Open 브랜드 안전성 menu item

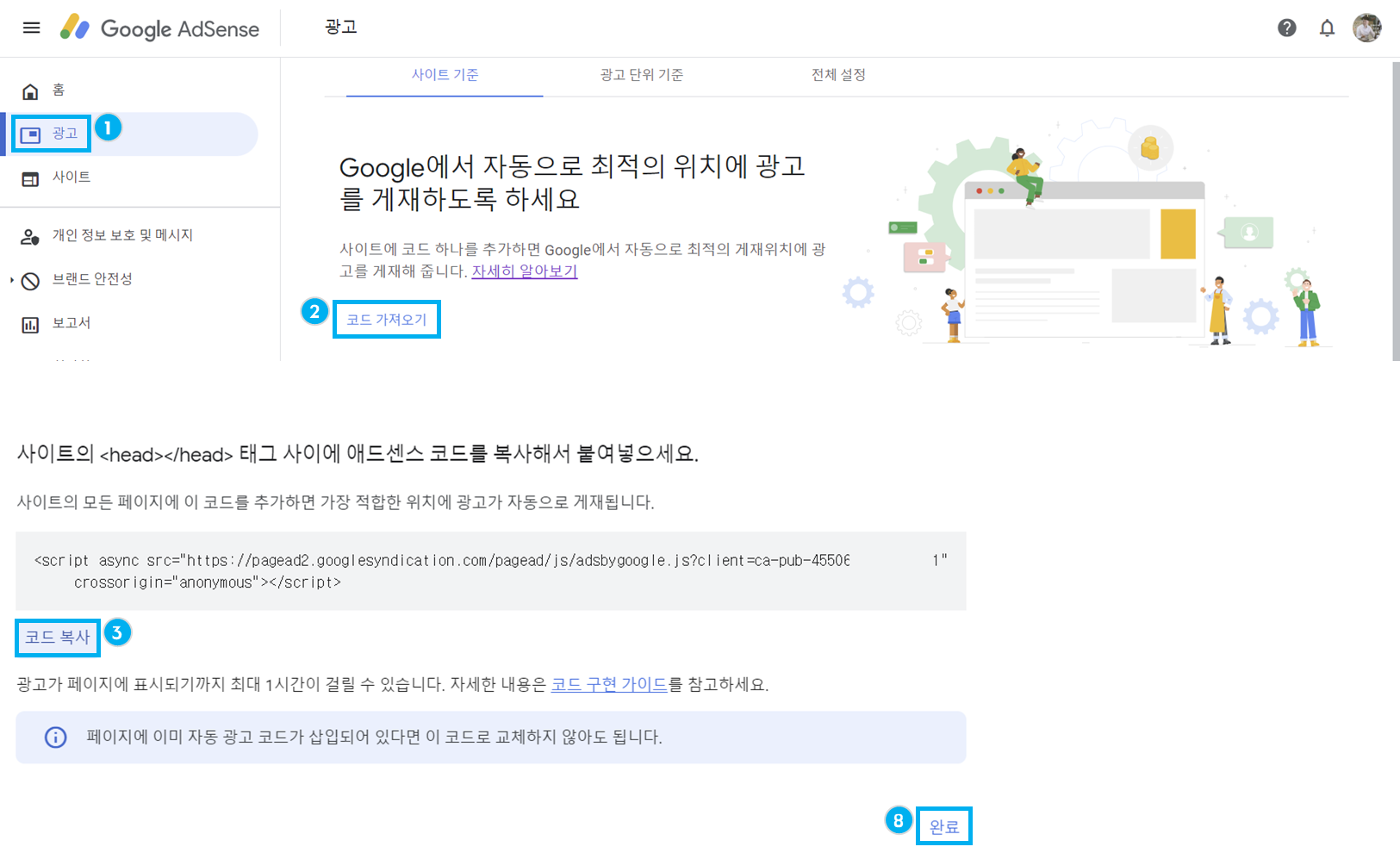click(92, 279)
